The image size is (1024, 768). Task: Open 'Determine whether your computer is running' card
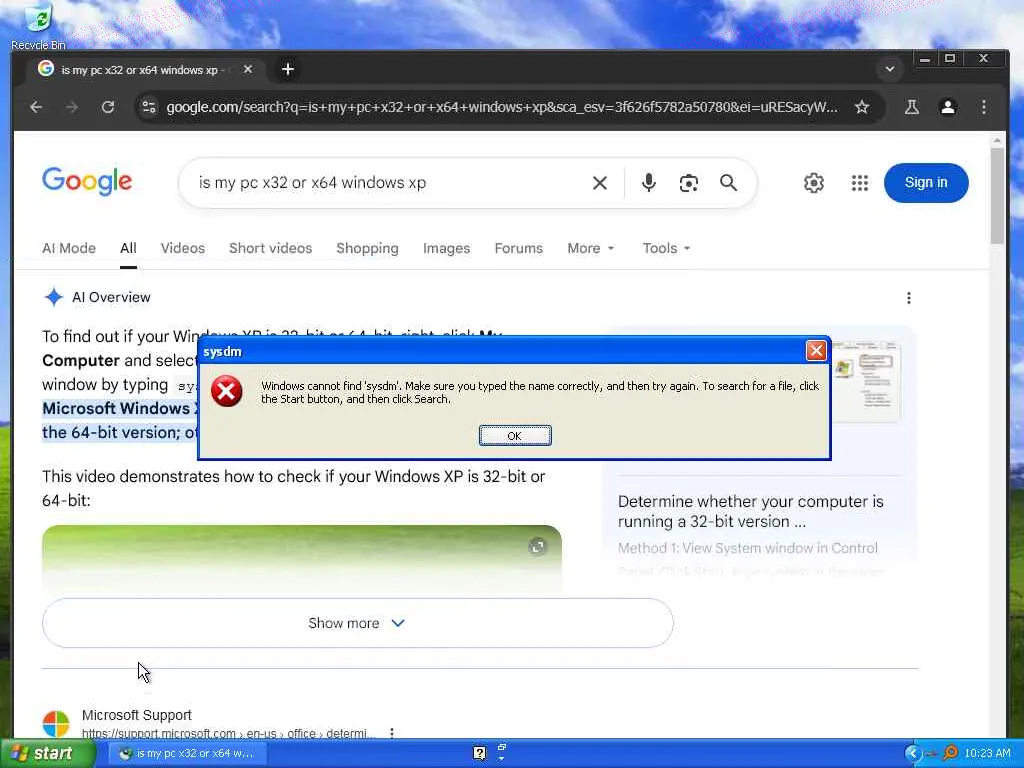tap(750, 511)
